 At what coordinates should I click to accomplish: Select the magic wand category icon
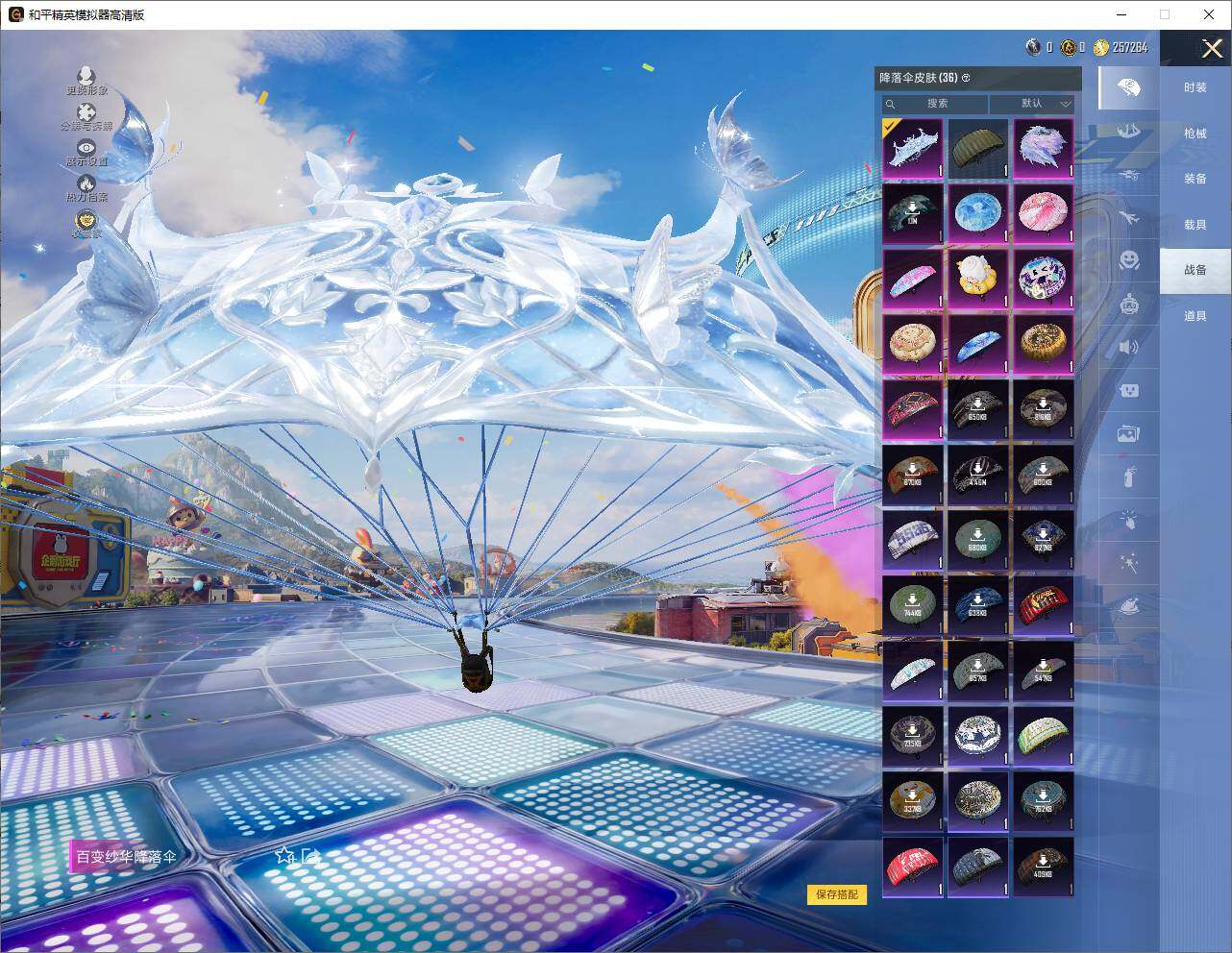(1129, 562)
